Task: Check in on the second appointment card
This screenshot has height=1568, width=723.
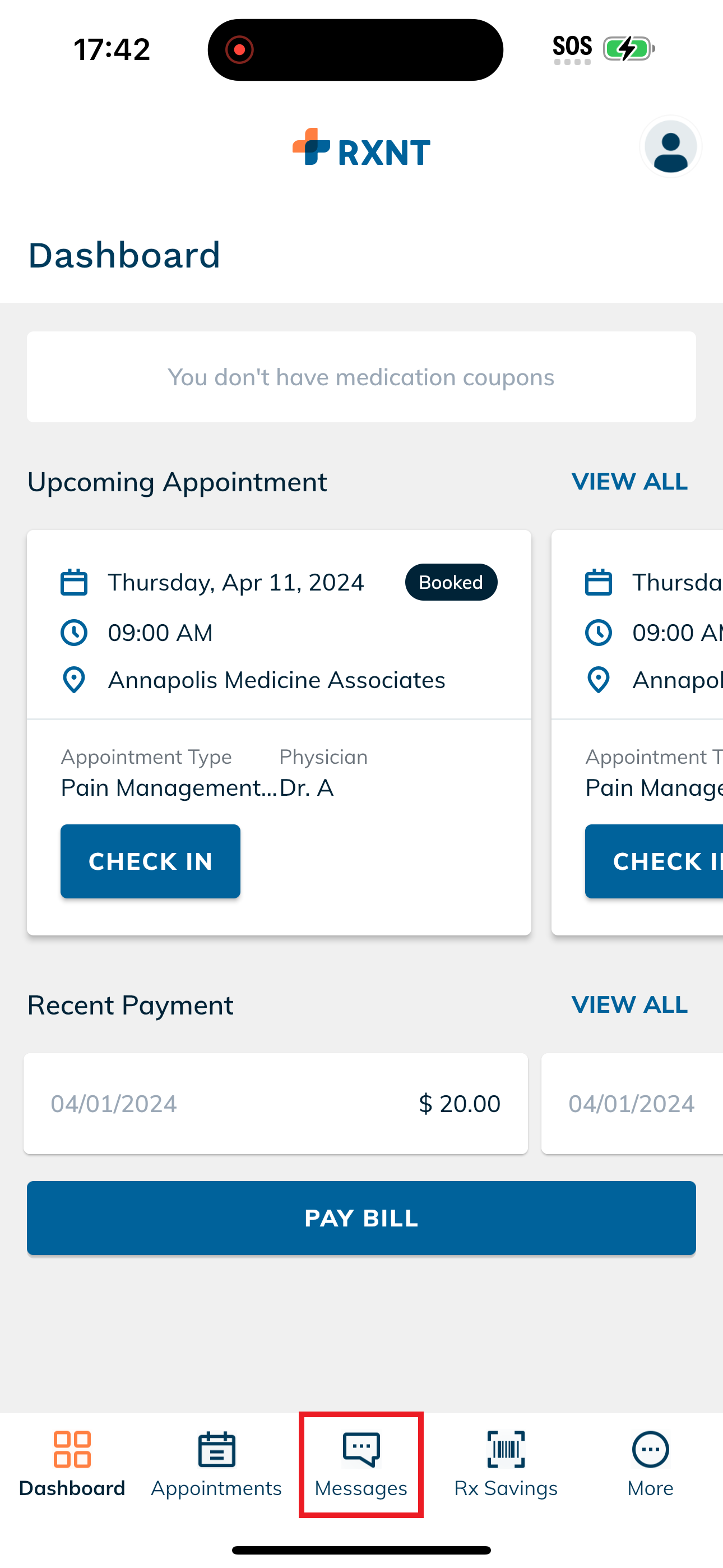Action: (654, 861)
